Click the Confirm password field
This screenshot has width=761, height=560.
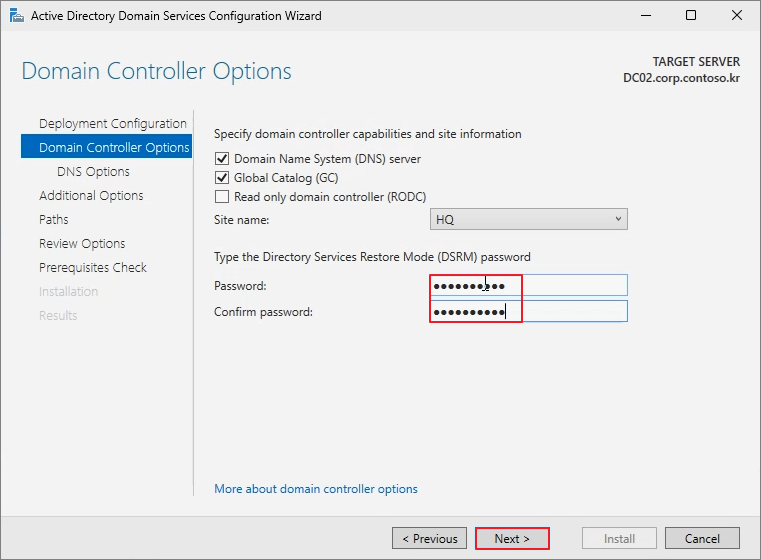pyautogui.click(x=529, y=312)
